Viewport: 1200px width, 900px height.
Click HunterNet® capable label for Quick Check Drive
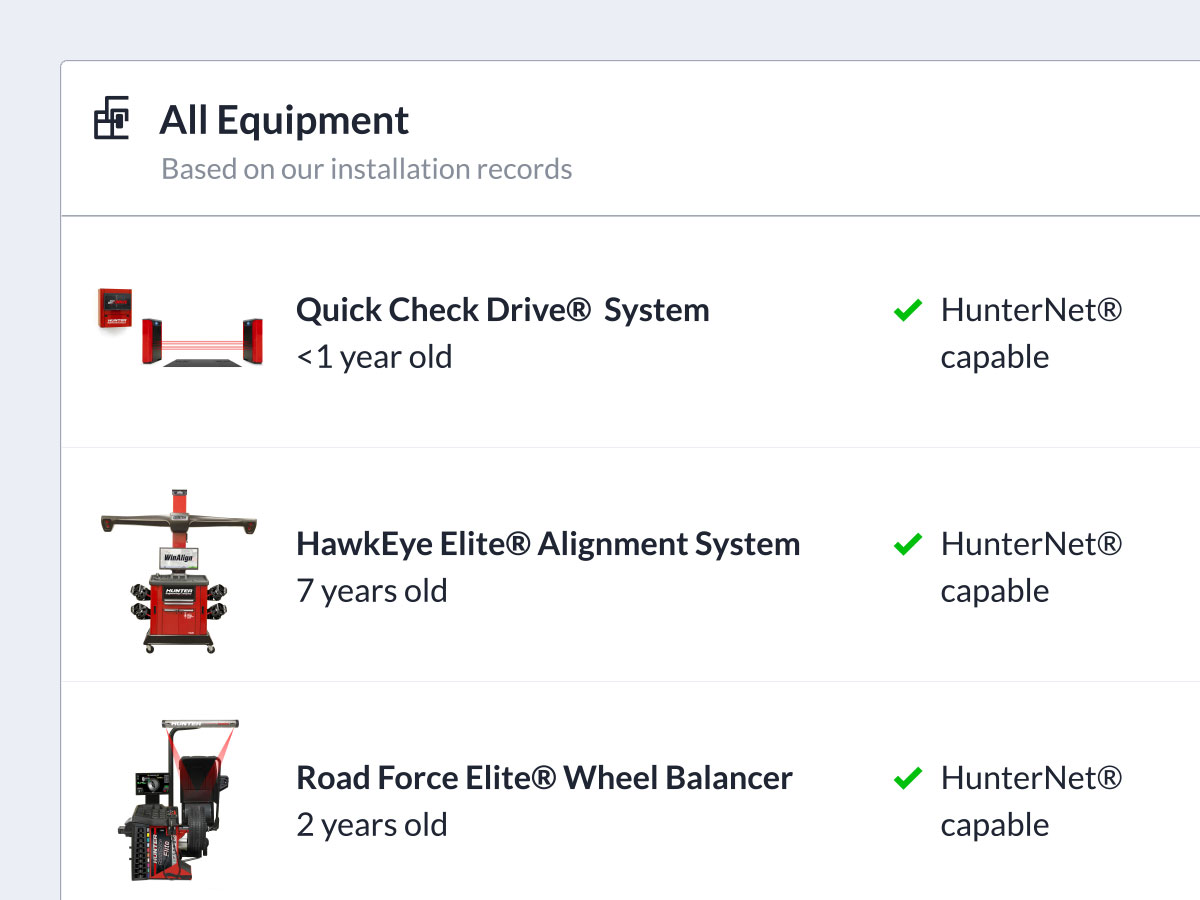click(x=1030, y=333)
